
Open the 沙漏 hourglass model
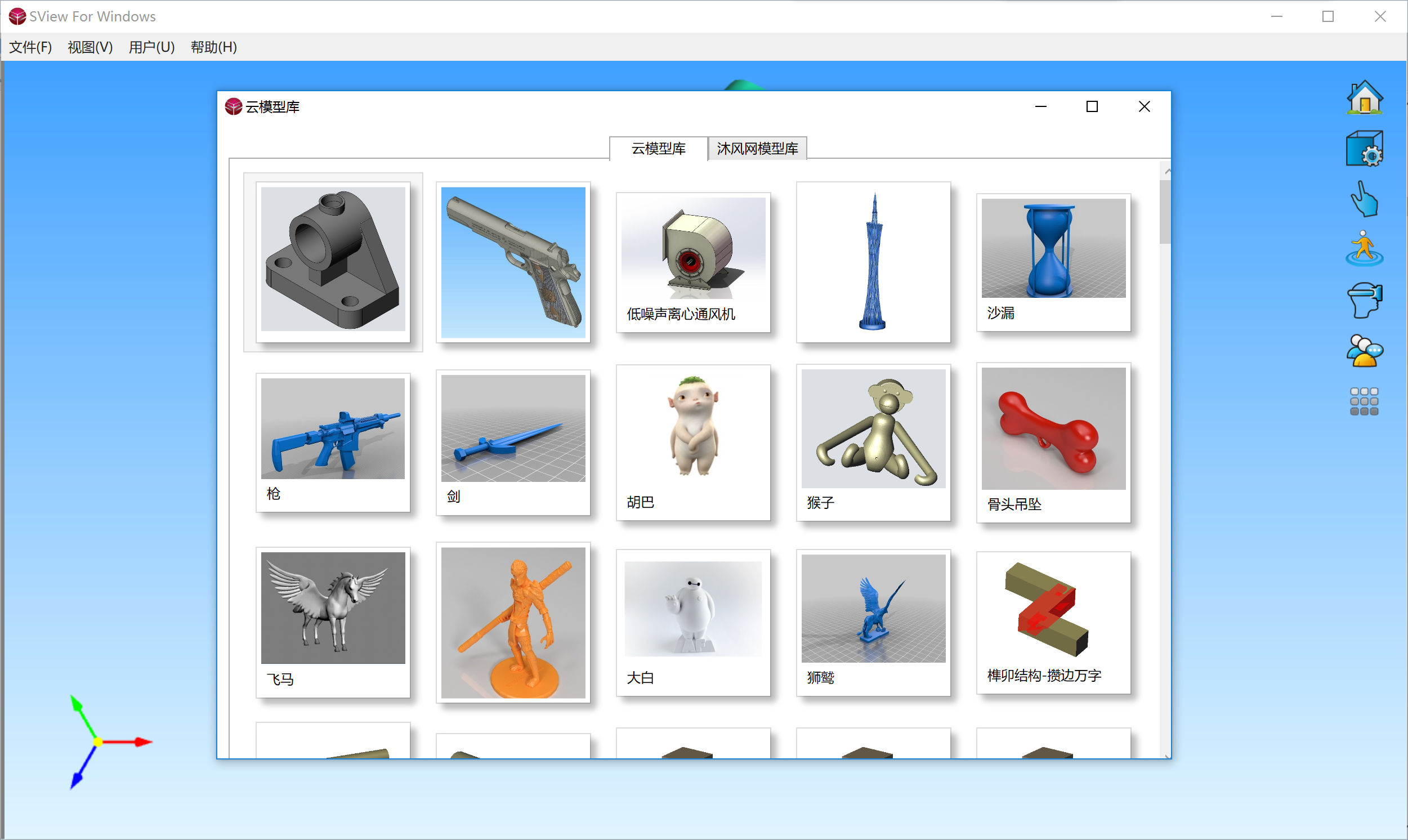[x=1054, y=262]
